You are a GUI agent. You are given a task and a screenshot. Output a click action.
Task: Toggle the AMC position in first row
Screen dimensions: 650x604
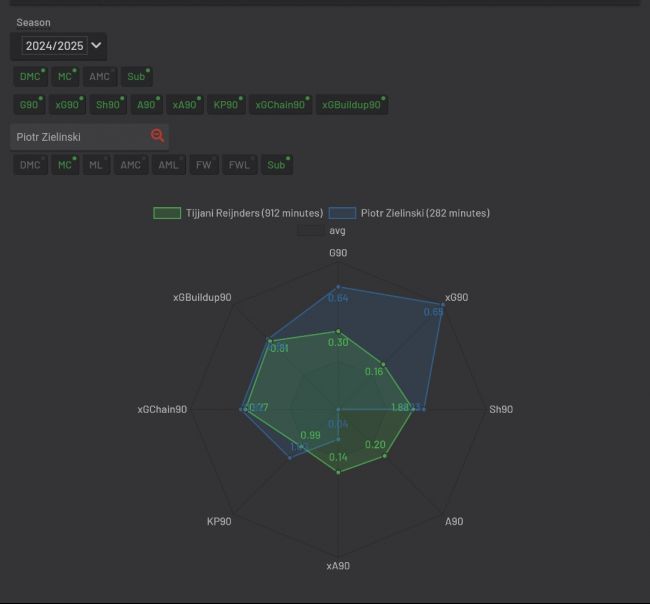pyautogui.click(x=100, y=77)
